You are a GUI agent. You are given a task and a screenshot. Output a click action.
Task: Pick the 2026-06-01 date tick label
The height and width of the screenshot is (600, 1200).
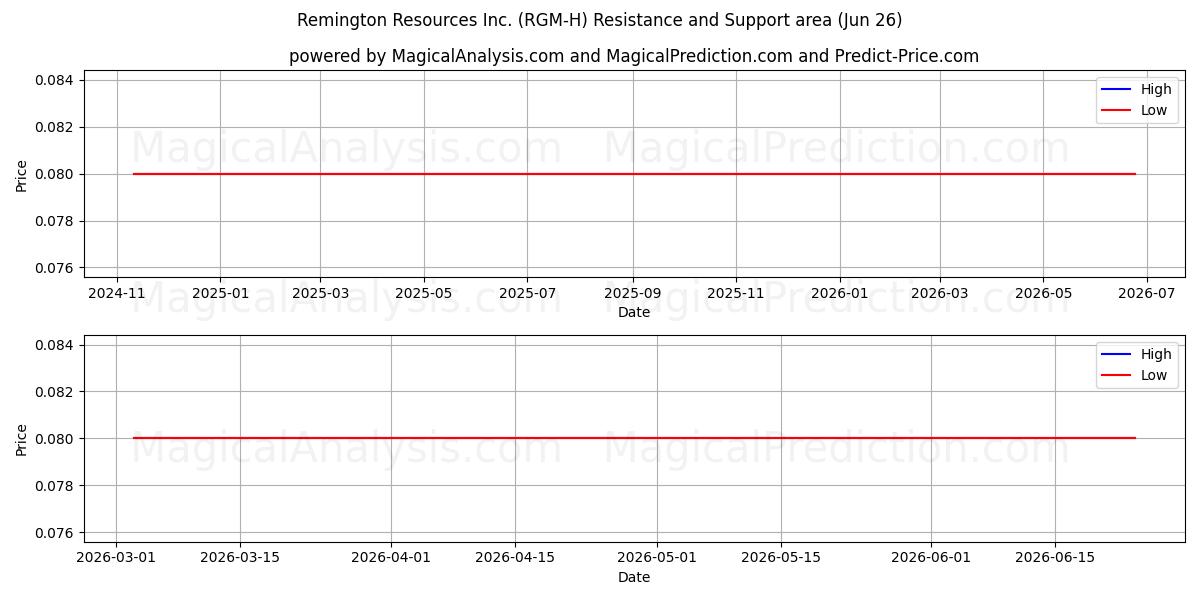[x=931, y=560]
